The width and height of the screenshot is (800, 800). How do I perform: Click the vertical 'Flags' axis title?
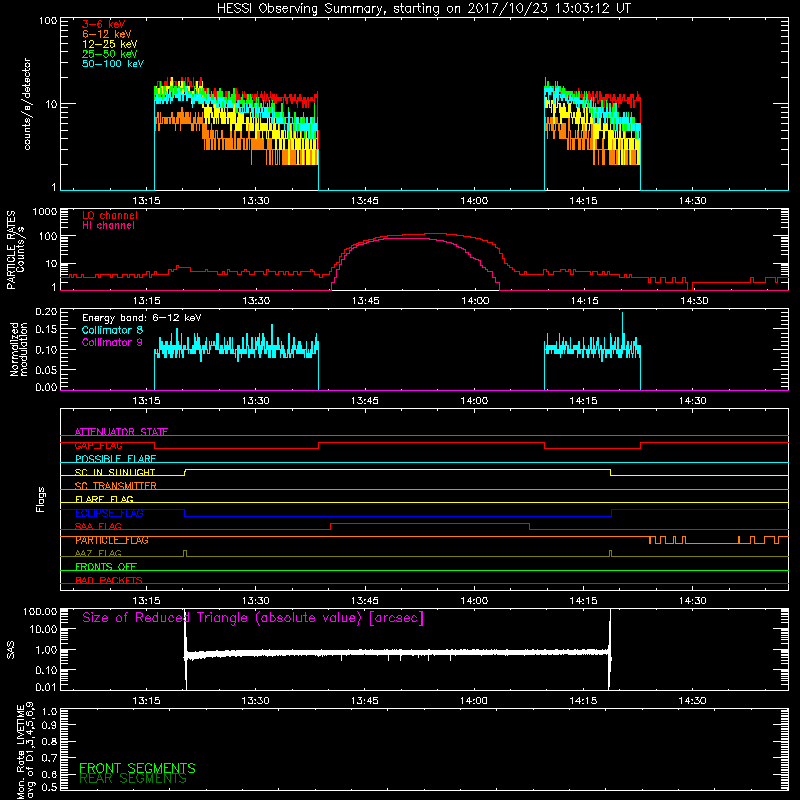coord(40,499)
